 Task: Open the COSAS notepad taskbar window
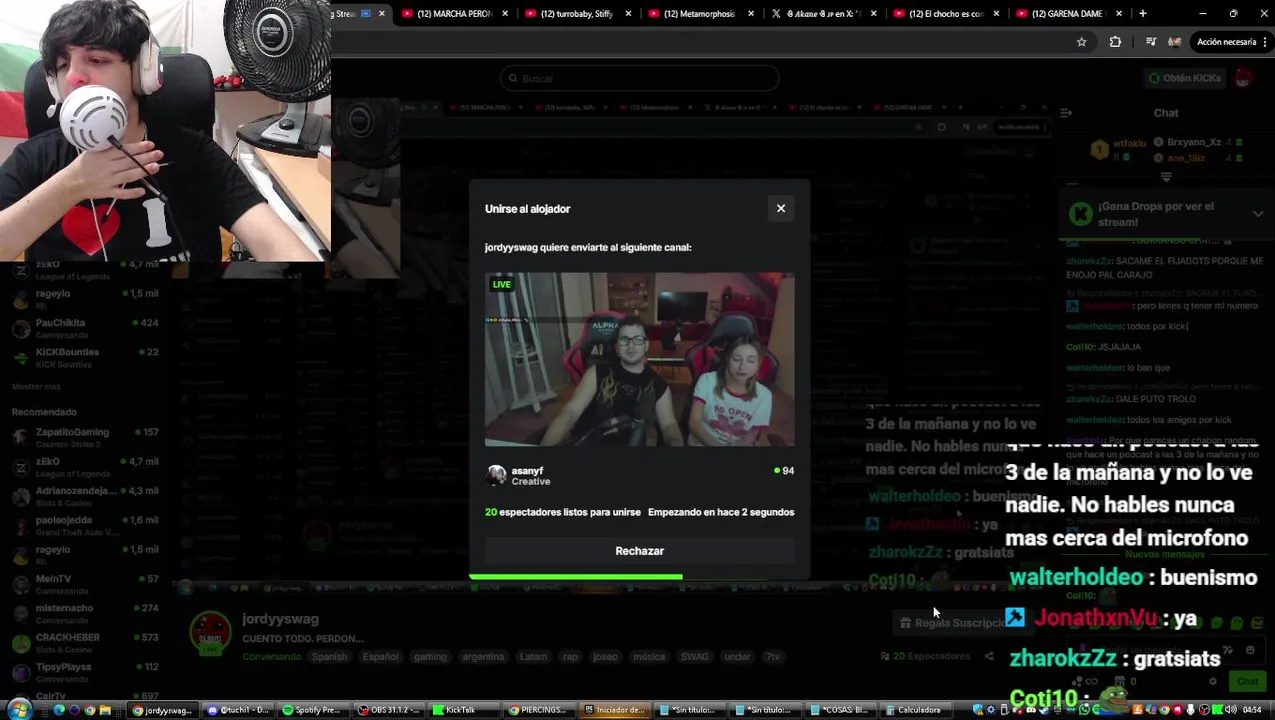(840, 710)
